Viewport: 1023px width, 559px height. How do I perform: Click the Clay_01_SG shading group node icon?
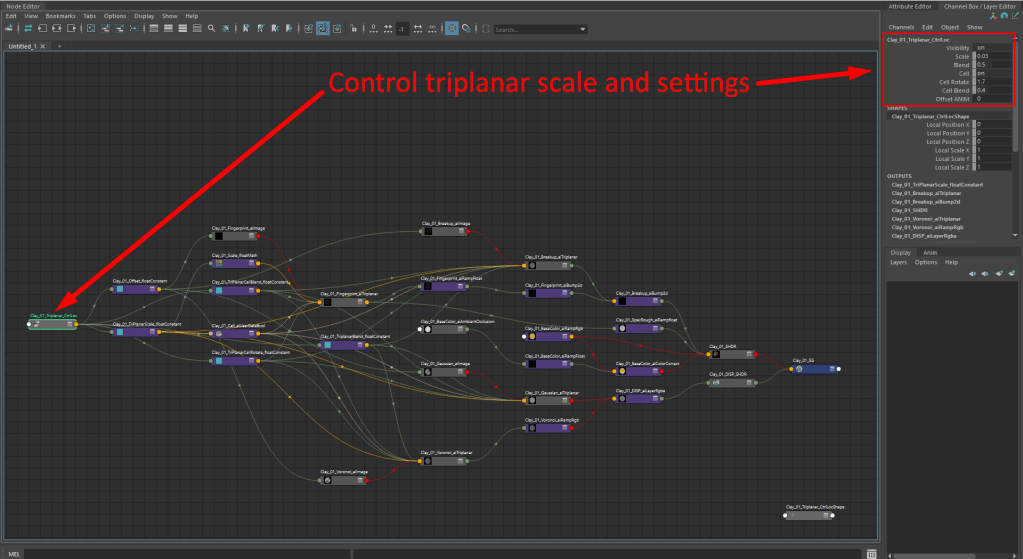(x=799, y=369)
